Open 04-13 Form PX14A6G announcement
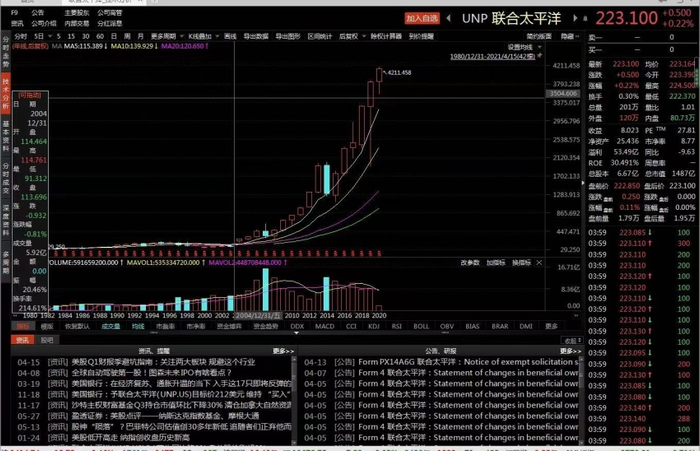This screenshot has width=700, height=451. 441,362
